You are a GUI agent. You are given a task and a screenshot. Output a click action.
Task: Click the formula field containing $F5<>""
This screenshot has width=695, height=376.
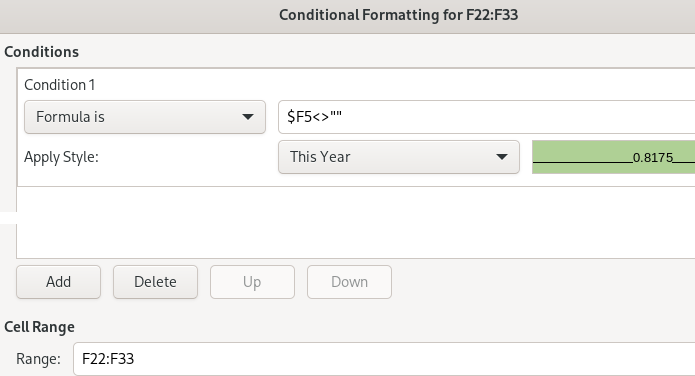point(486,117)
